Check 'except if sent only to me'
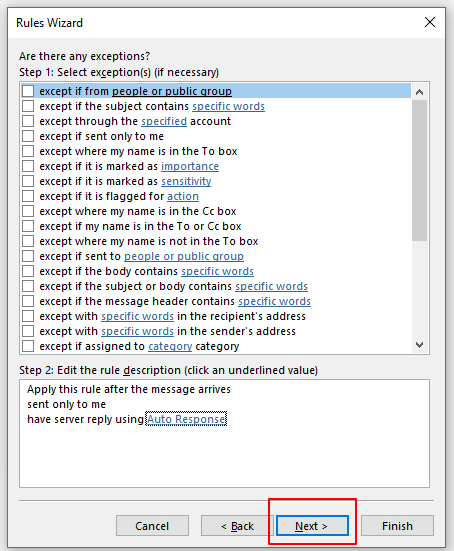 (28, 136)
